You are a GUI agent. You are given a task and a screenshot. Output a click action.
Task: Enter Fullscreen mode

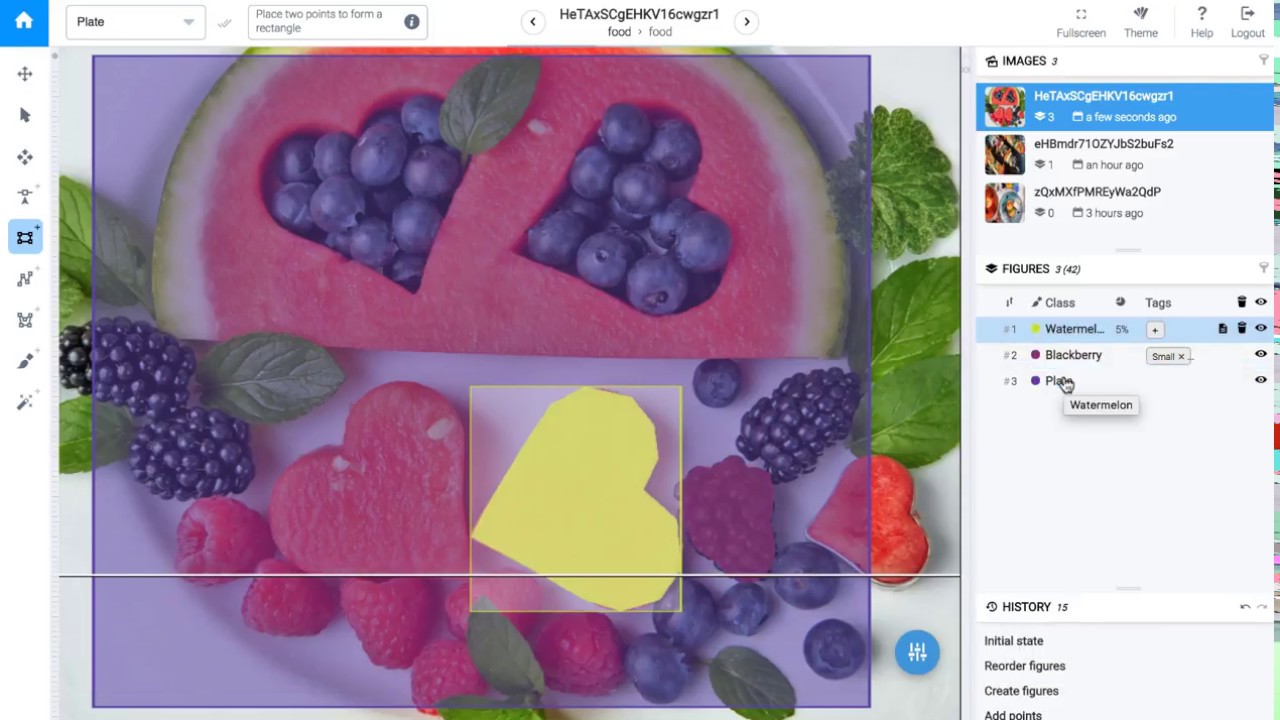coord(1081,22)
